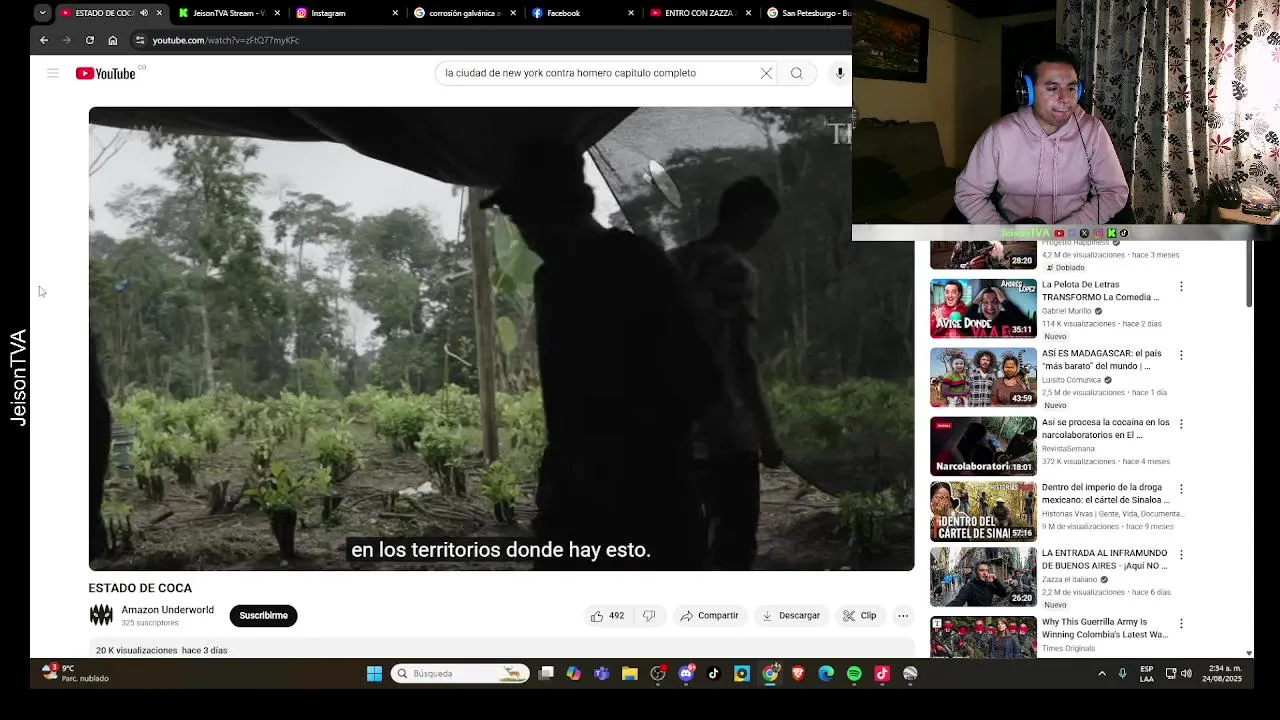Screen dimensions: 1280x720
Task: Open ASÍ ES MADAGASCAR video title
Action: pos(1101,360)
